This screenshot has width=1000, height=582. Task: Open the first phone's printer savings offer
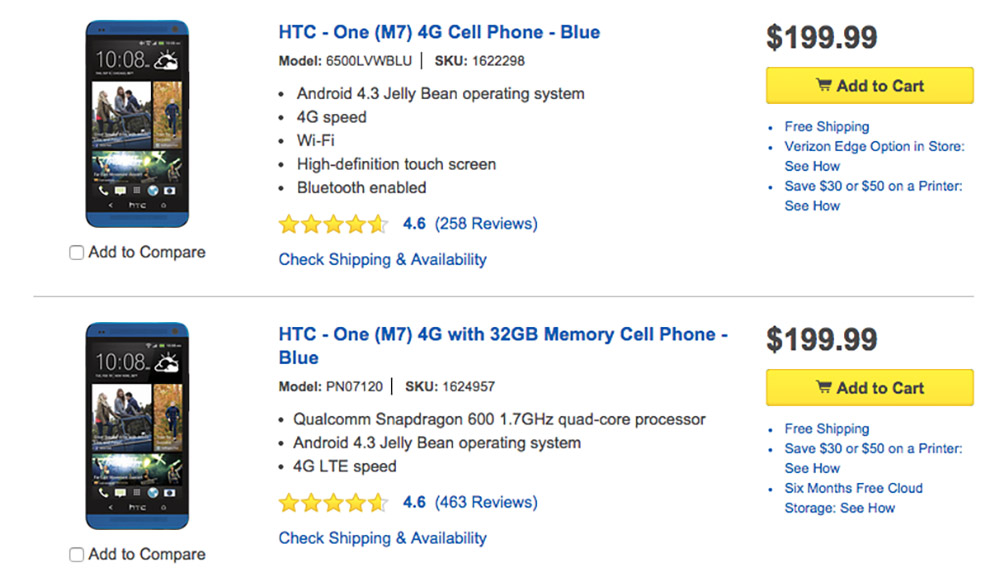(x=873, y=187)
